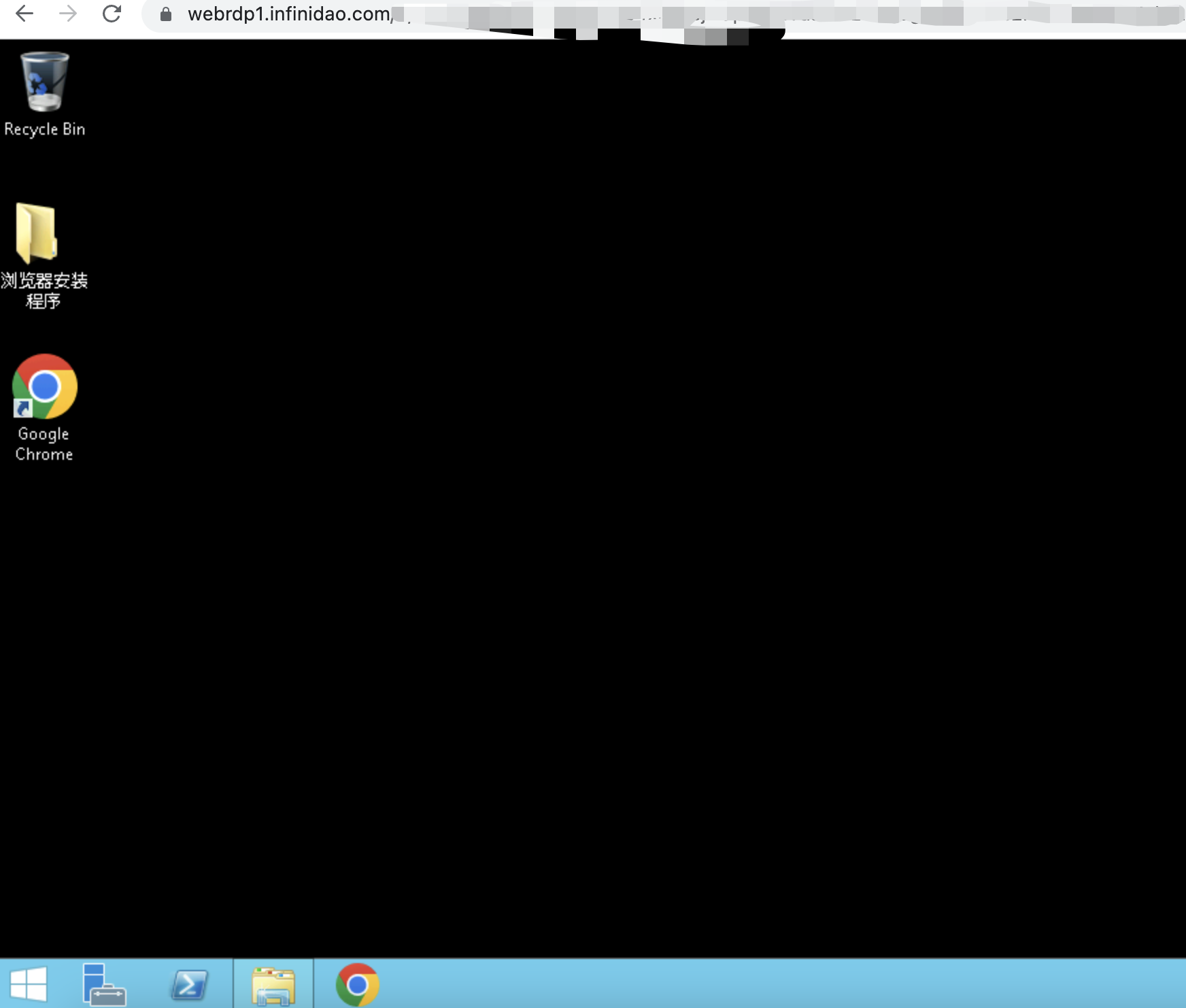Click the "Recycle Bin" text label
This screenshot has width=1186, height=1008.
coord(45,129)
